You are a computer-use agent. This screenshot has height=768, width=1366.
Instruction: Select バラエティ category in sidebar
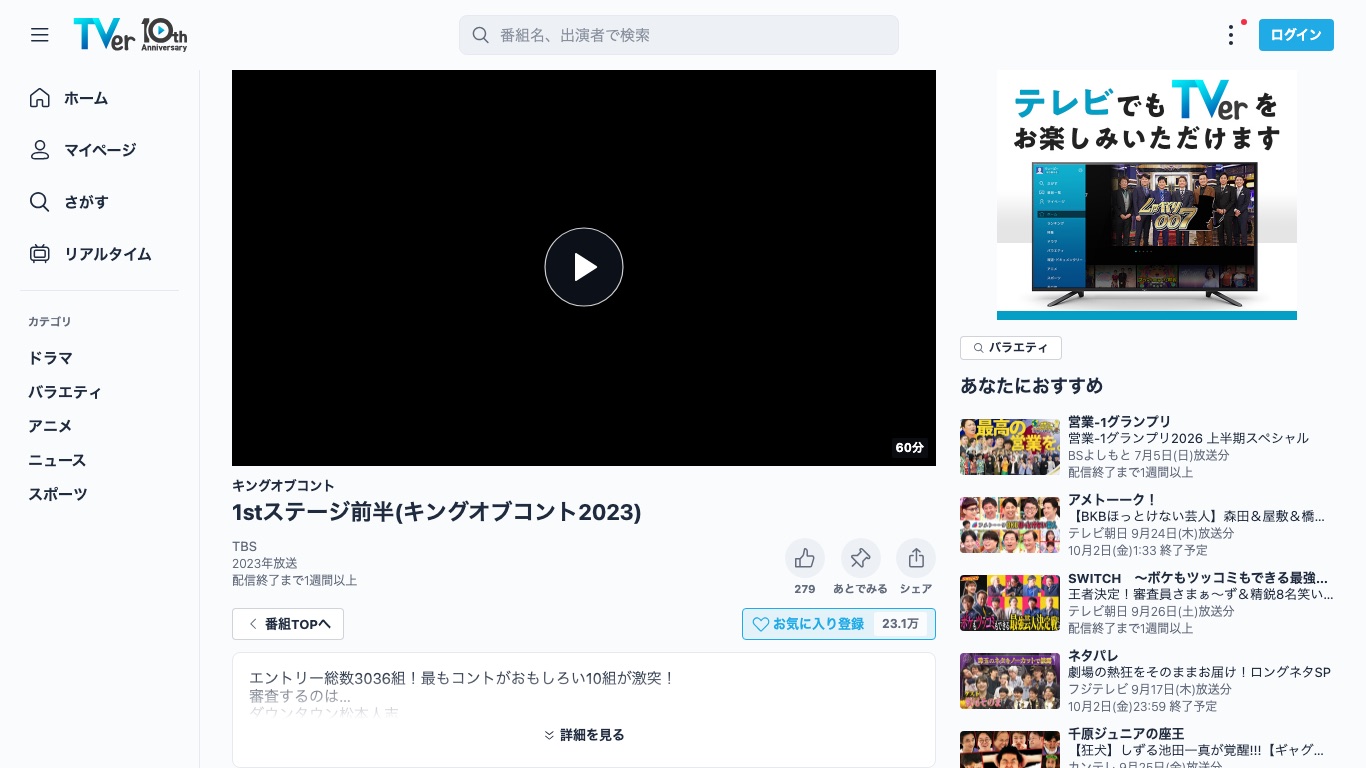pos(65,392)
